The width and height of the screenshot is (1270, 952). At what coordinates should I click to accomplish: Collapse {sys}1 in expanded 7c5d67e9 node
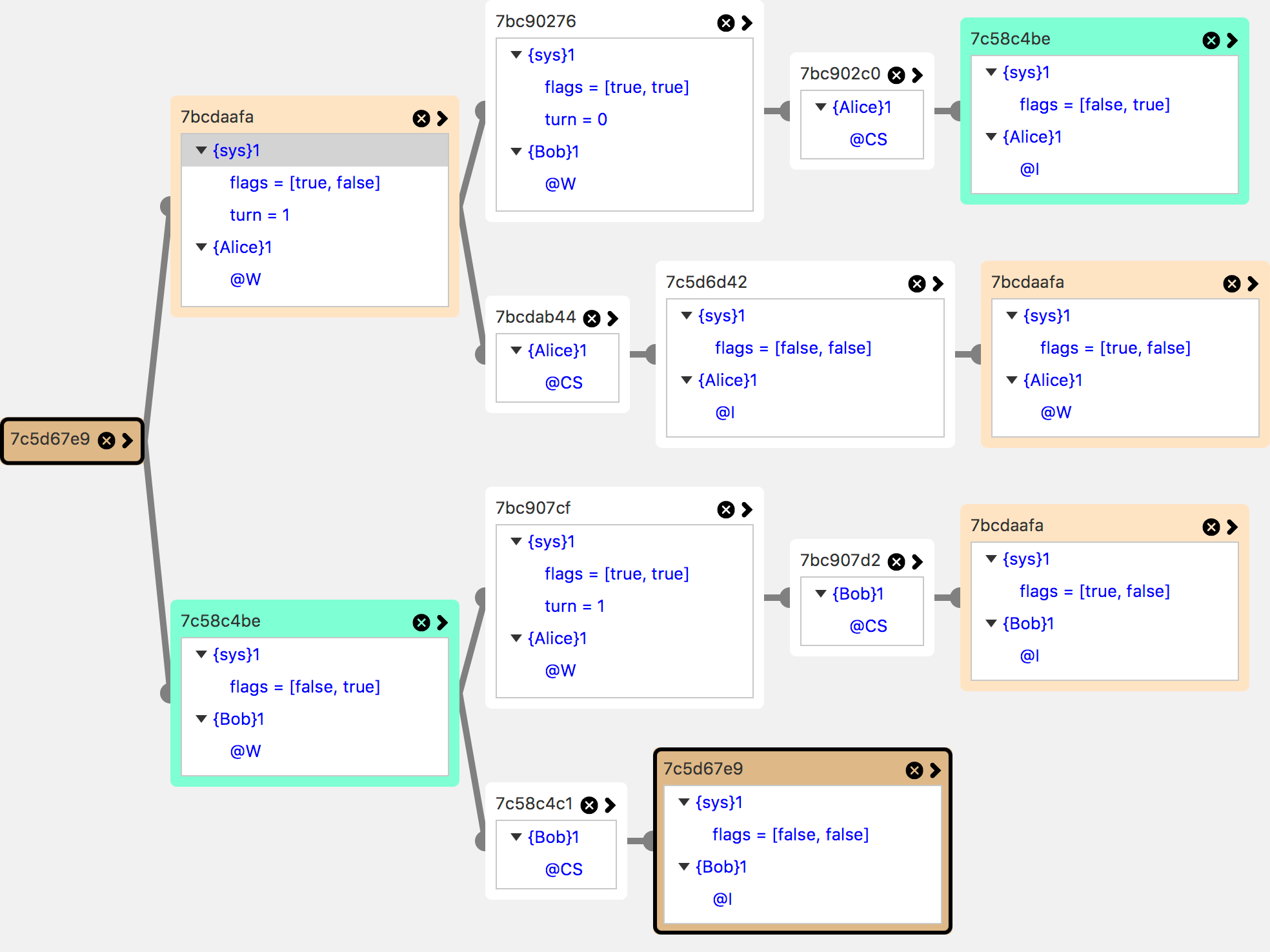click(684, 802)
